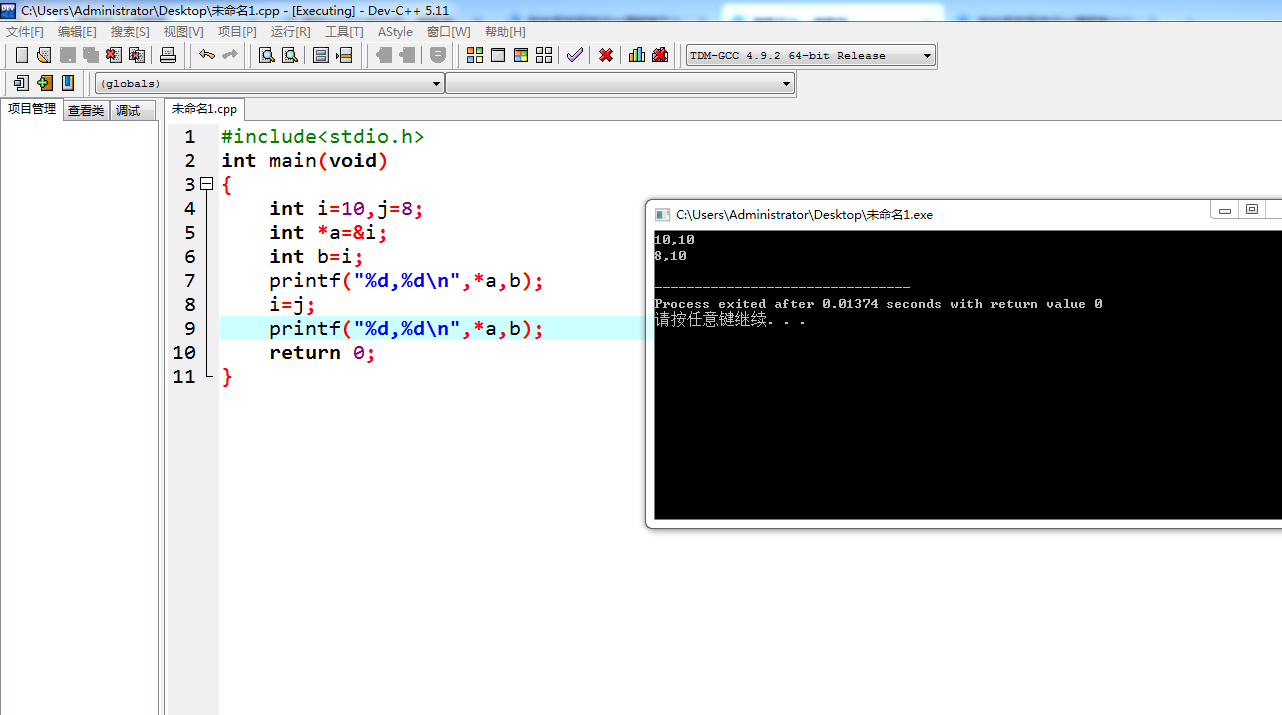The width and height of the screenshot is (1282, 715).
Task: Open the 帮助[H] menu
Action: [505, 32]
